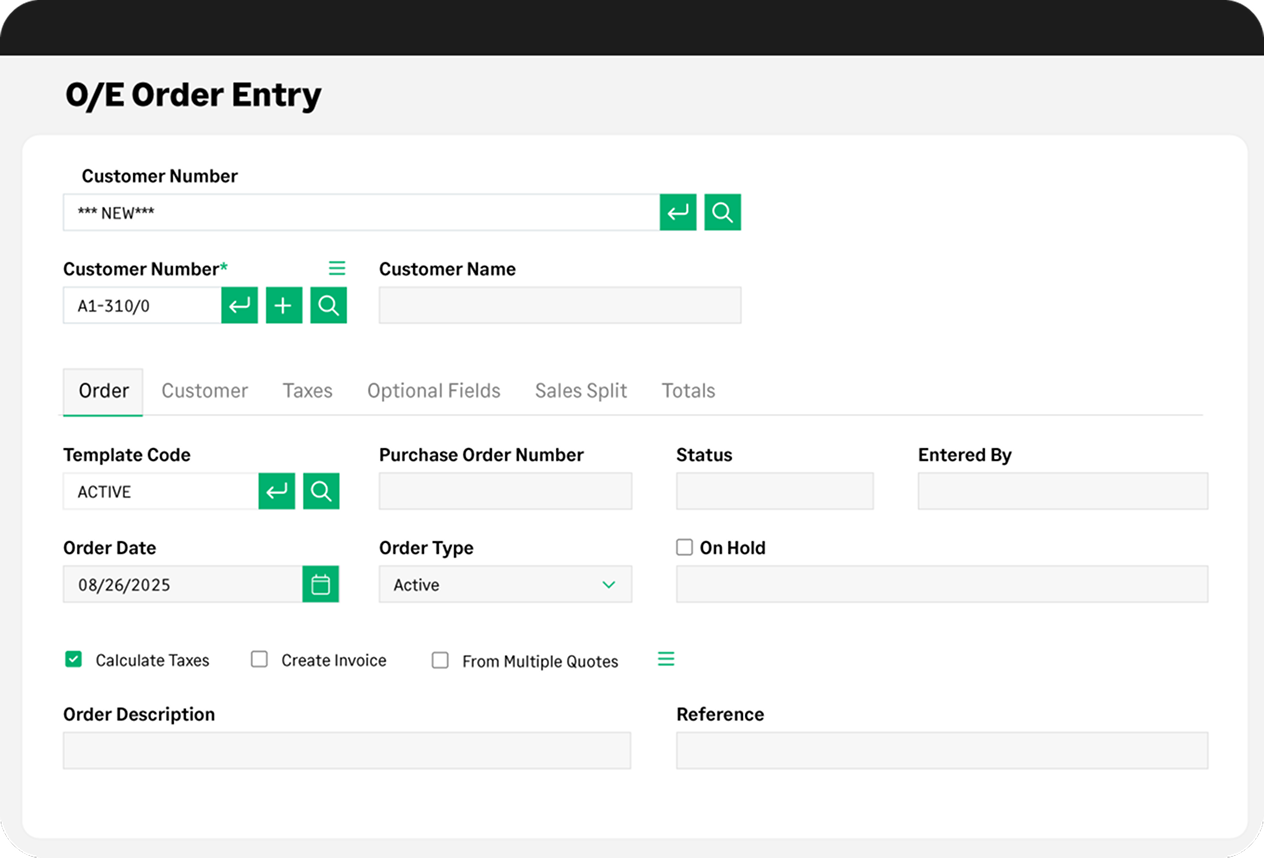Click the O/E Order Entry heading
The height and width of the screenshot is (858, 1264).
tap(194, 95)
